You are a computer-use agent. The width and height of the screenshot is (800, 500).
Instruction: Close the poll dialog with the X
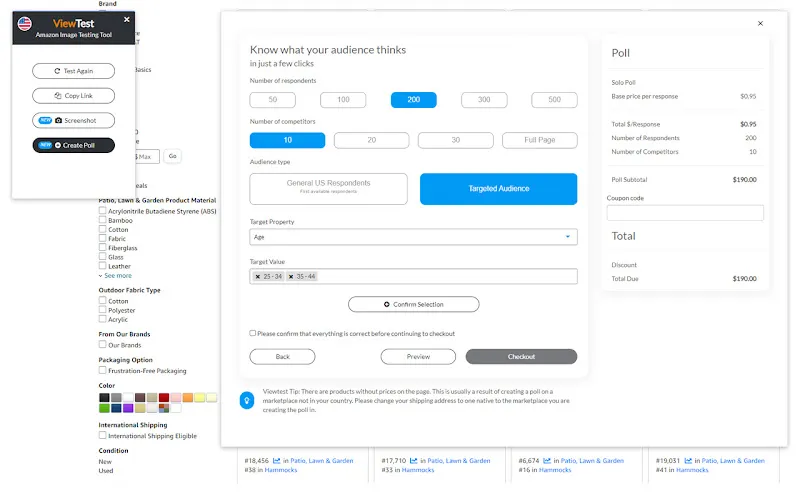tap(760, 24)
